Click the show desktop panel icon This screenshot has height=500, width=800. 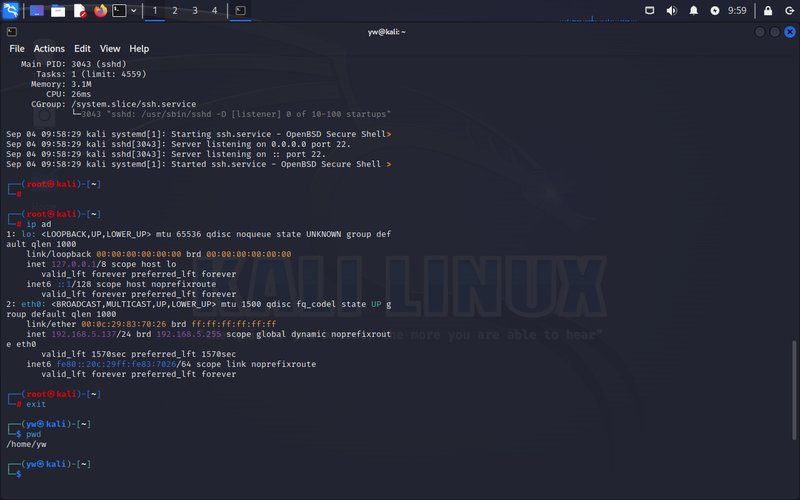[x=37, y=11]
